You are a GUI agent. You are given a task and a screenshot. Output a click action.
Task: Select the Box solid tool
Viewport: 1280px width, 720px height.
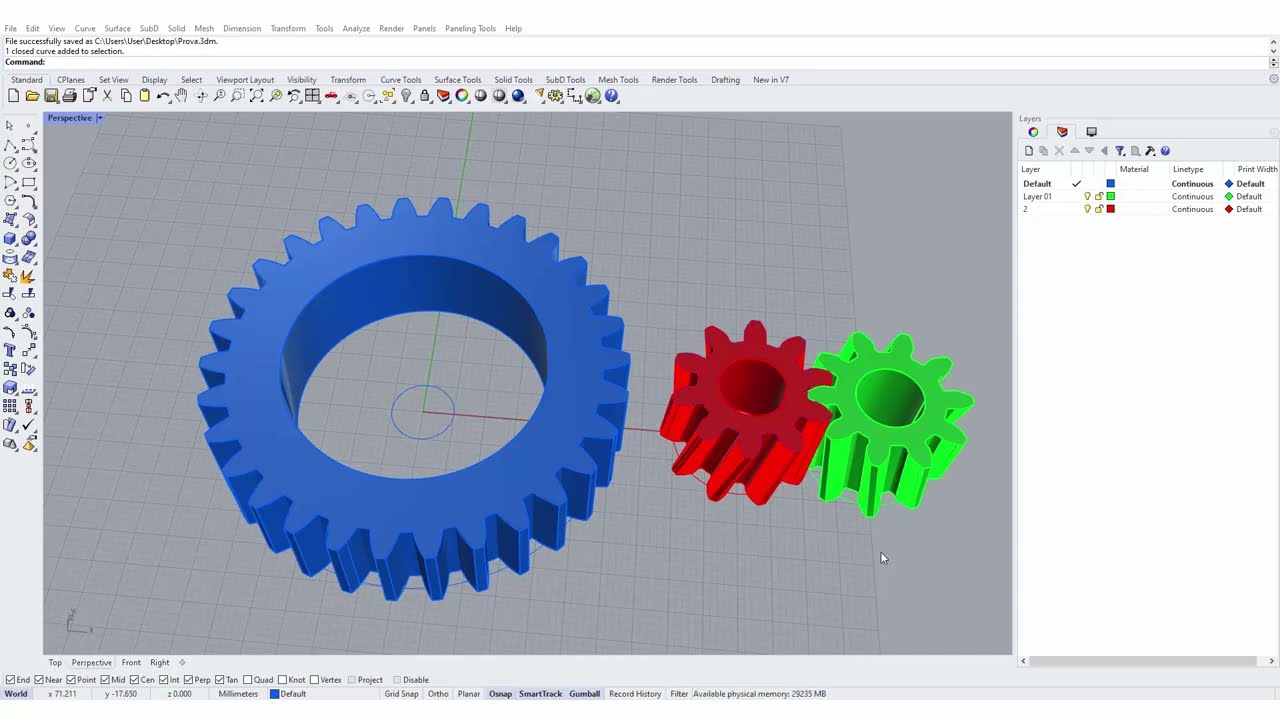[x=10, y=238]
